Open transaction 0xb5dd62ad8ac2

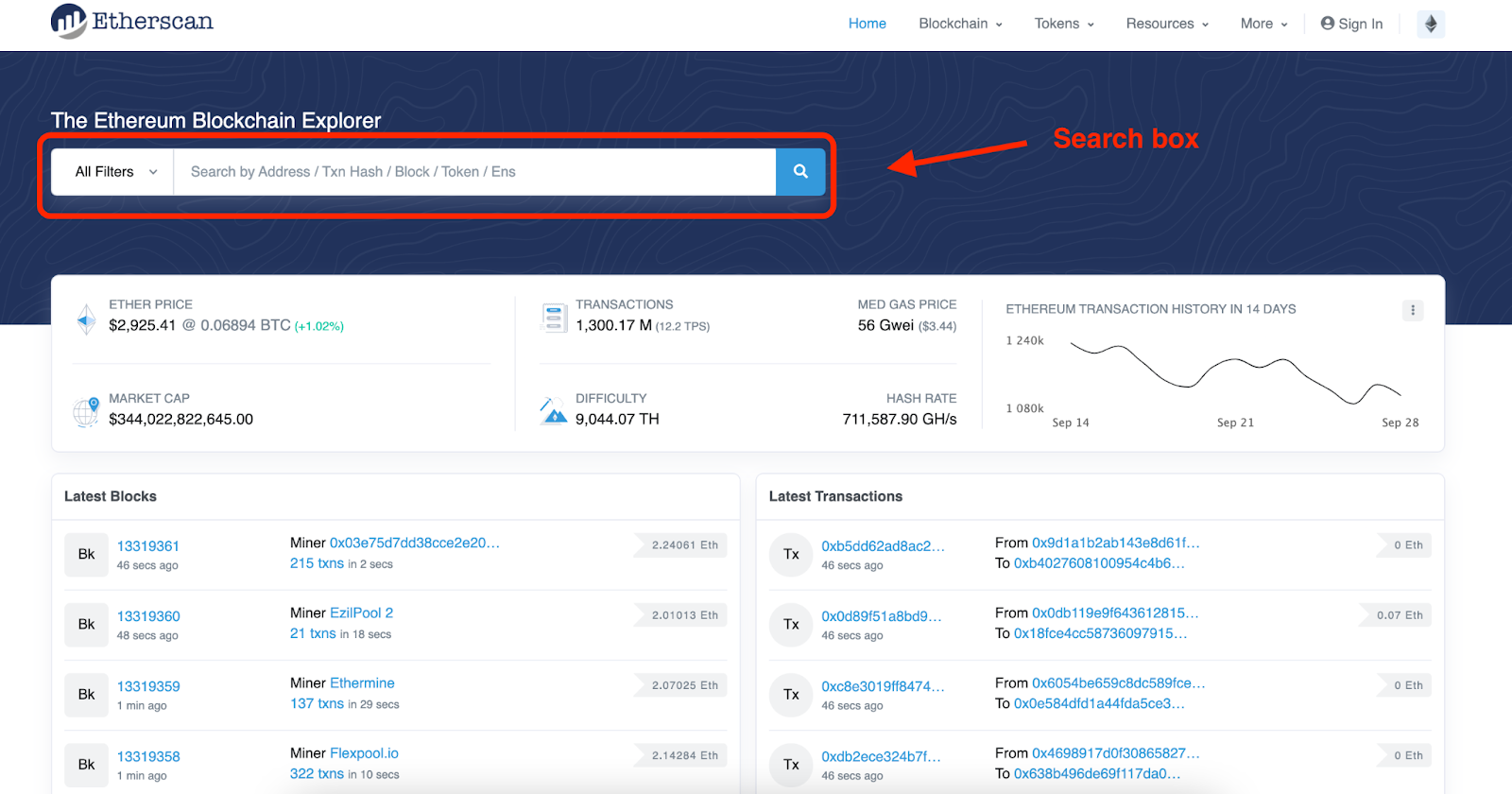click(883, 546)
